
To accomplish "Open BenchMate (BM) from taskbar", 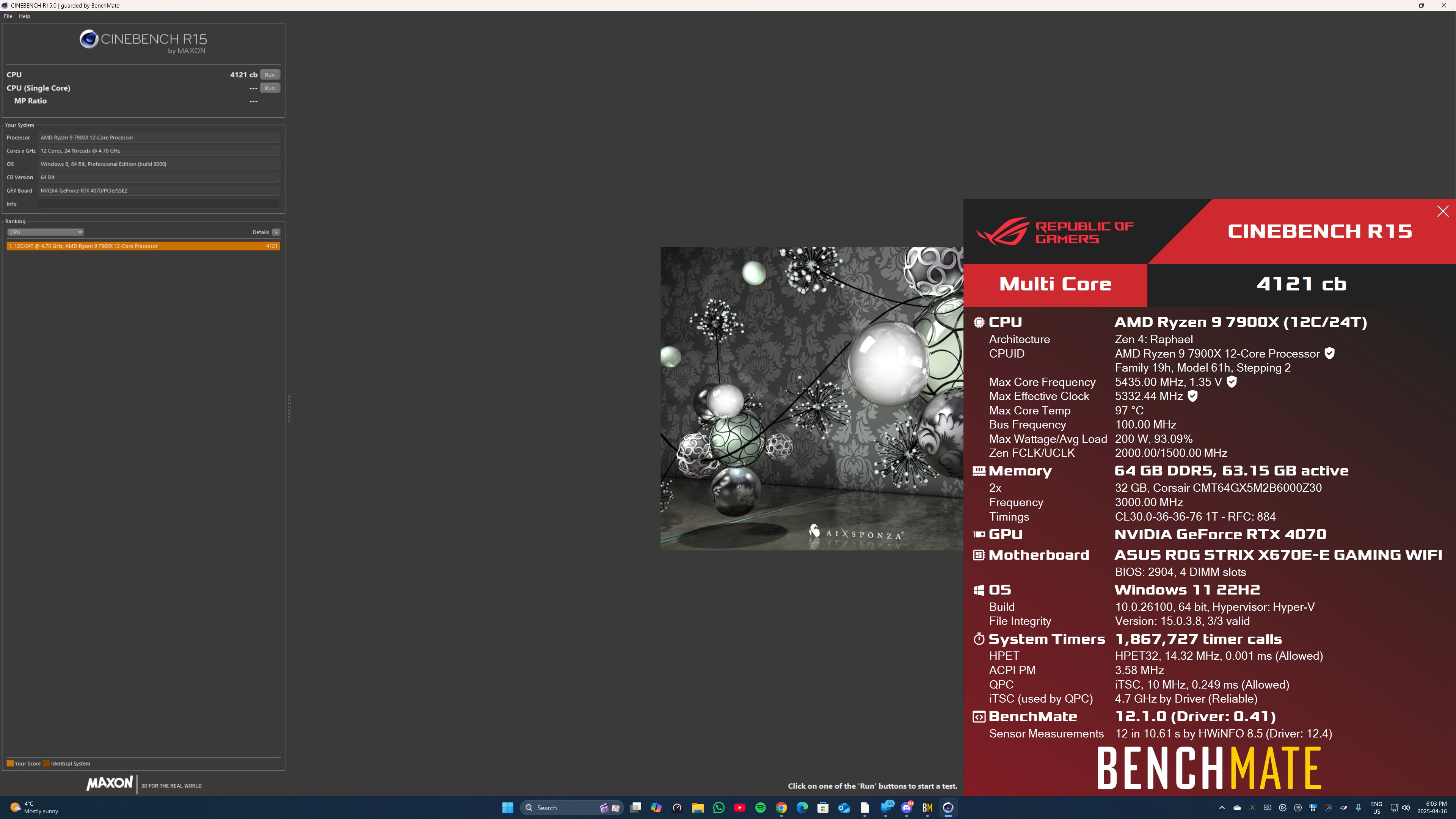I will coord(927,808).
